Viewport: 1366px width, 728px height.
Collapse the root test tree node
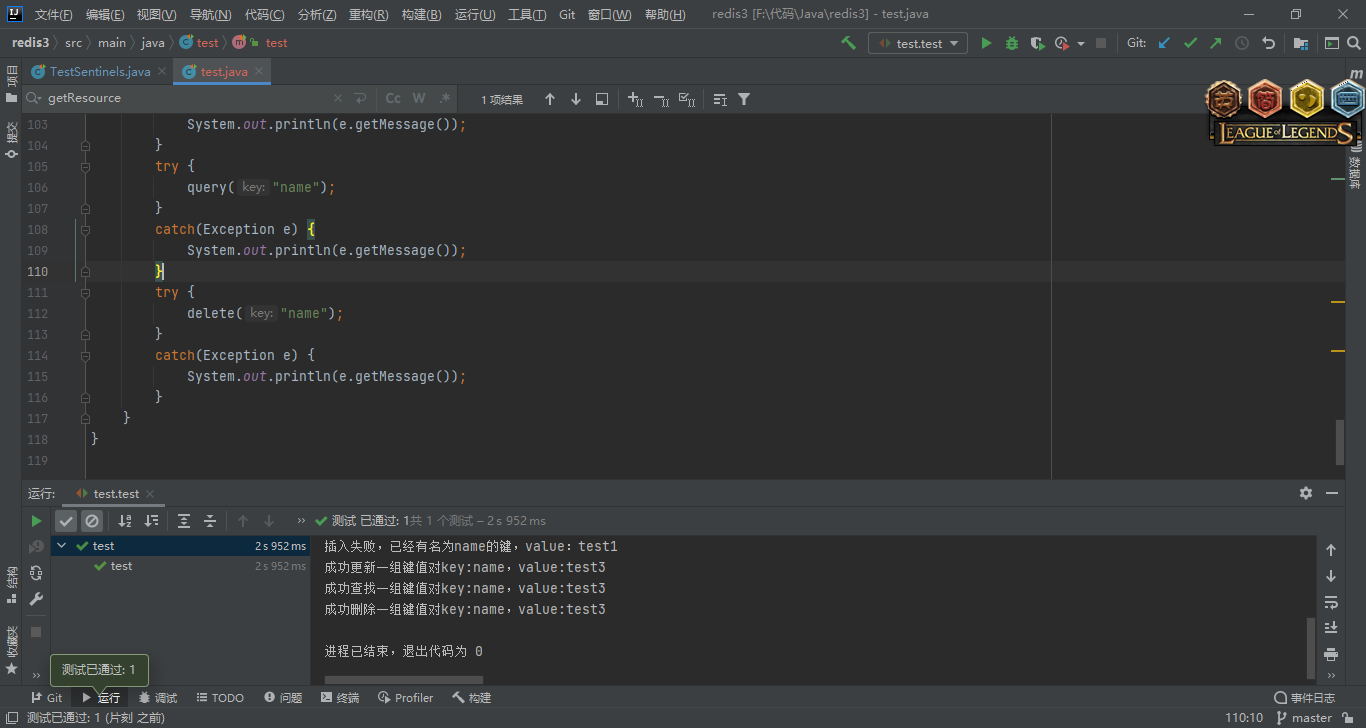(62, 546)
